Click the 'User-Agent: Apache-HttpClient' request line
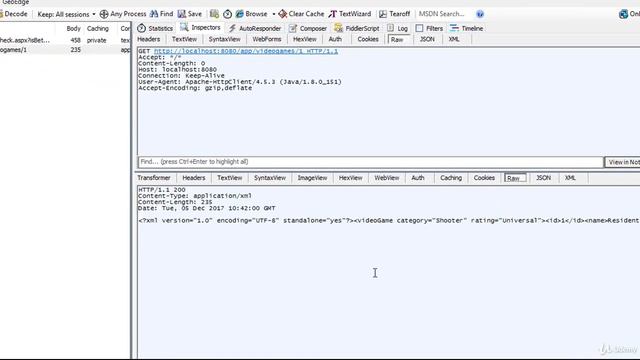The width and height of the screenshot is (640, 360). point(240,82)
